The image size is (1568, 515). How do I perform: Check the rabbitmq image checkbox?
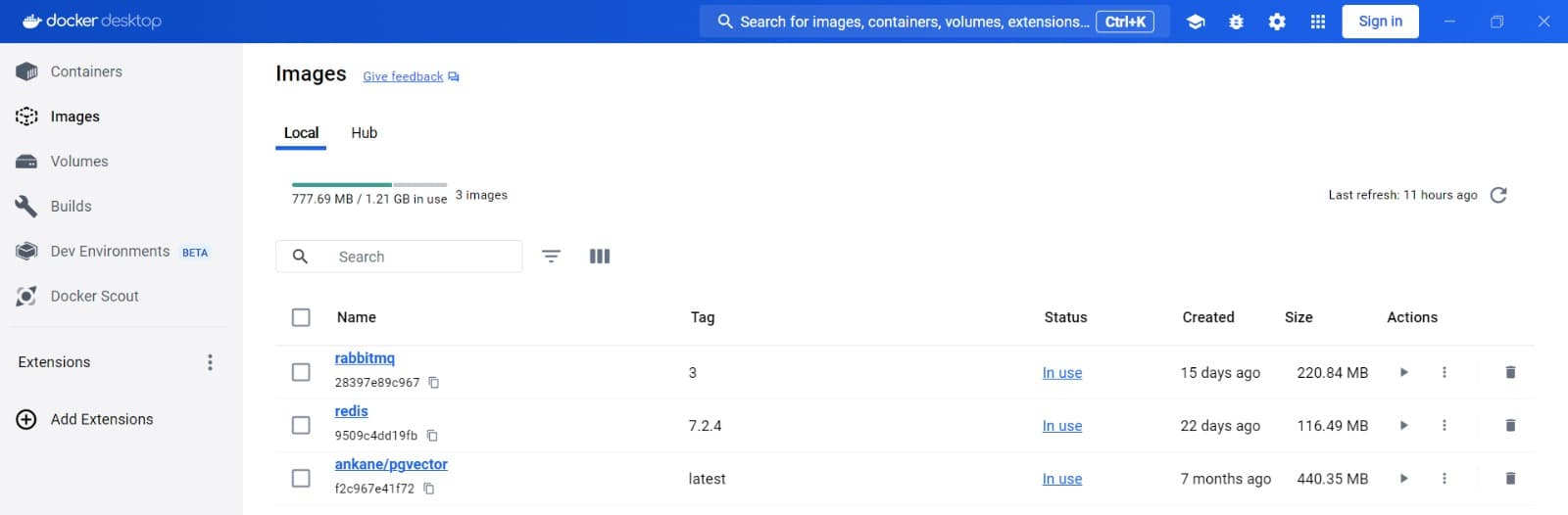coord(301,372)
